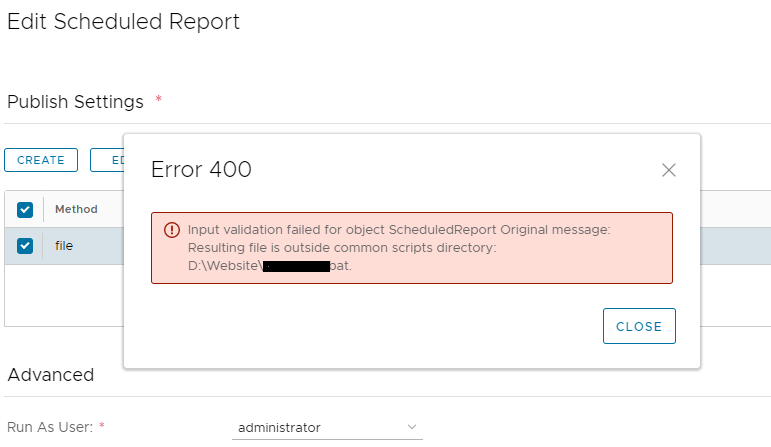Uncheck the checkbox for the file row
771x447 pixels.
pos(25,245)
